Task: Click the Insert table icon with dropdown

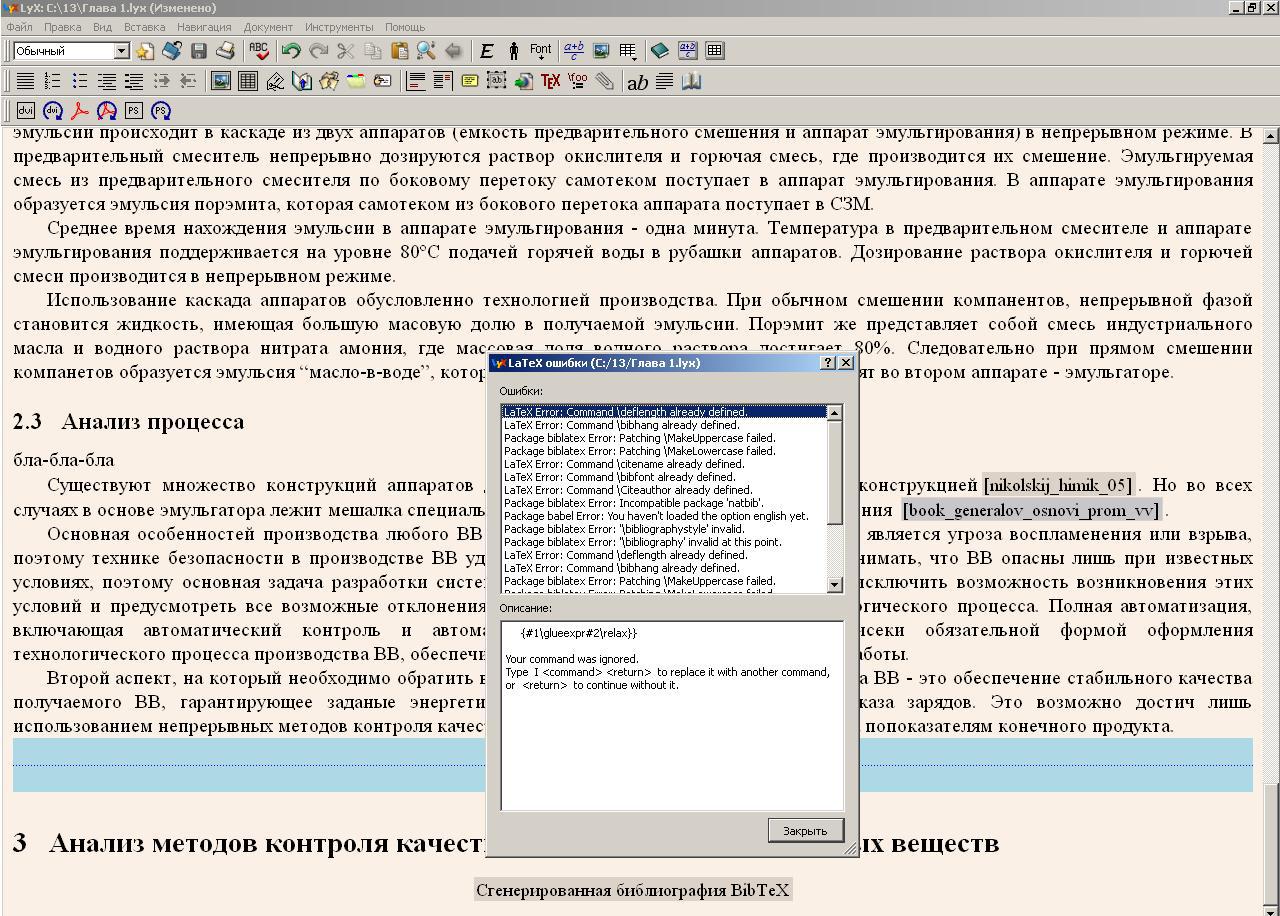Action: 629,51
